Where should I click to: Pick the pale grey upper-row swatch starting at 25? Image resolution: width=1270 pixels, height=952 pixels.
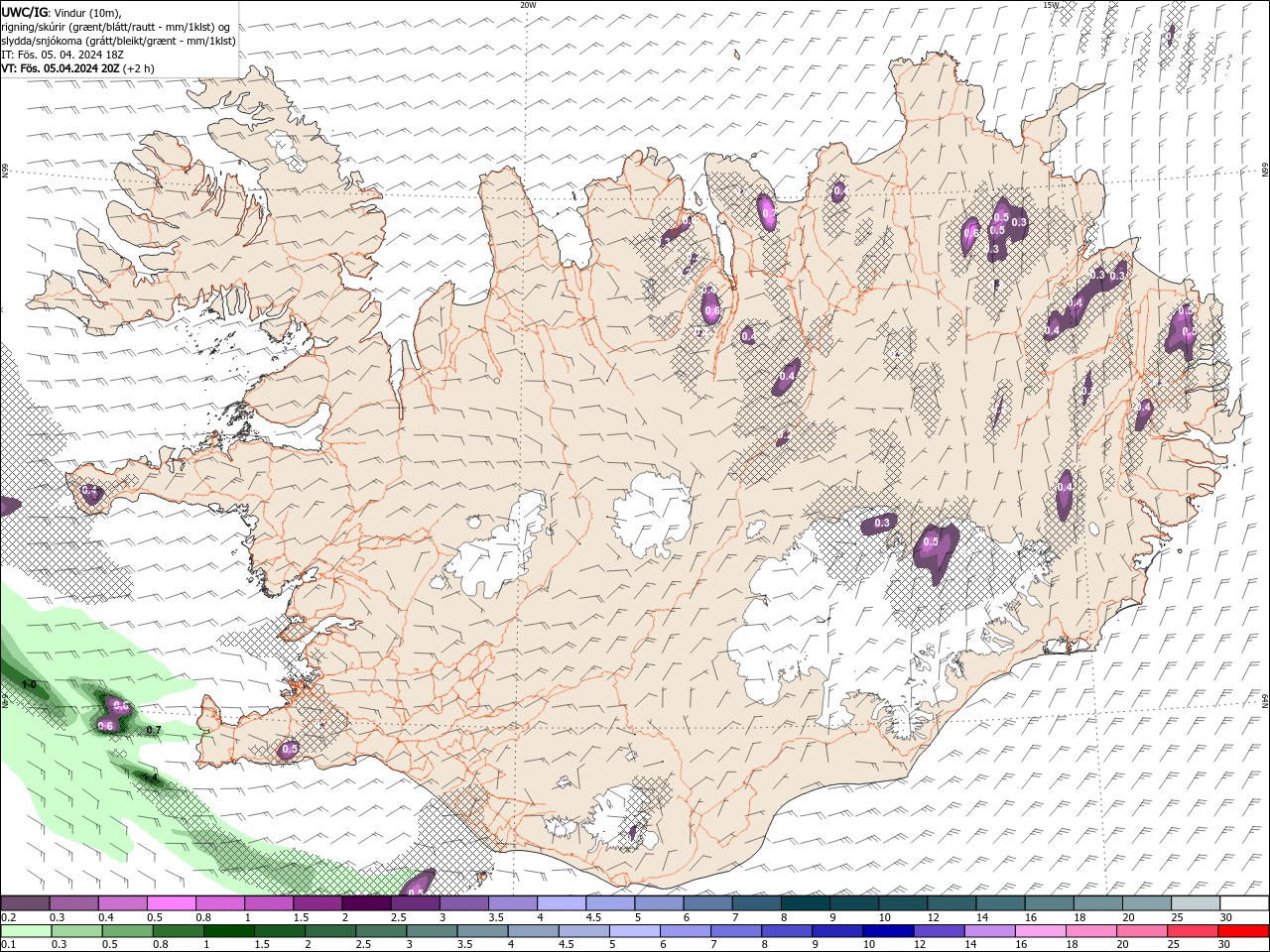pyautogui.click(x=1195, y=903)
